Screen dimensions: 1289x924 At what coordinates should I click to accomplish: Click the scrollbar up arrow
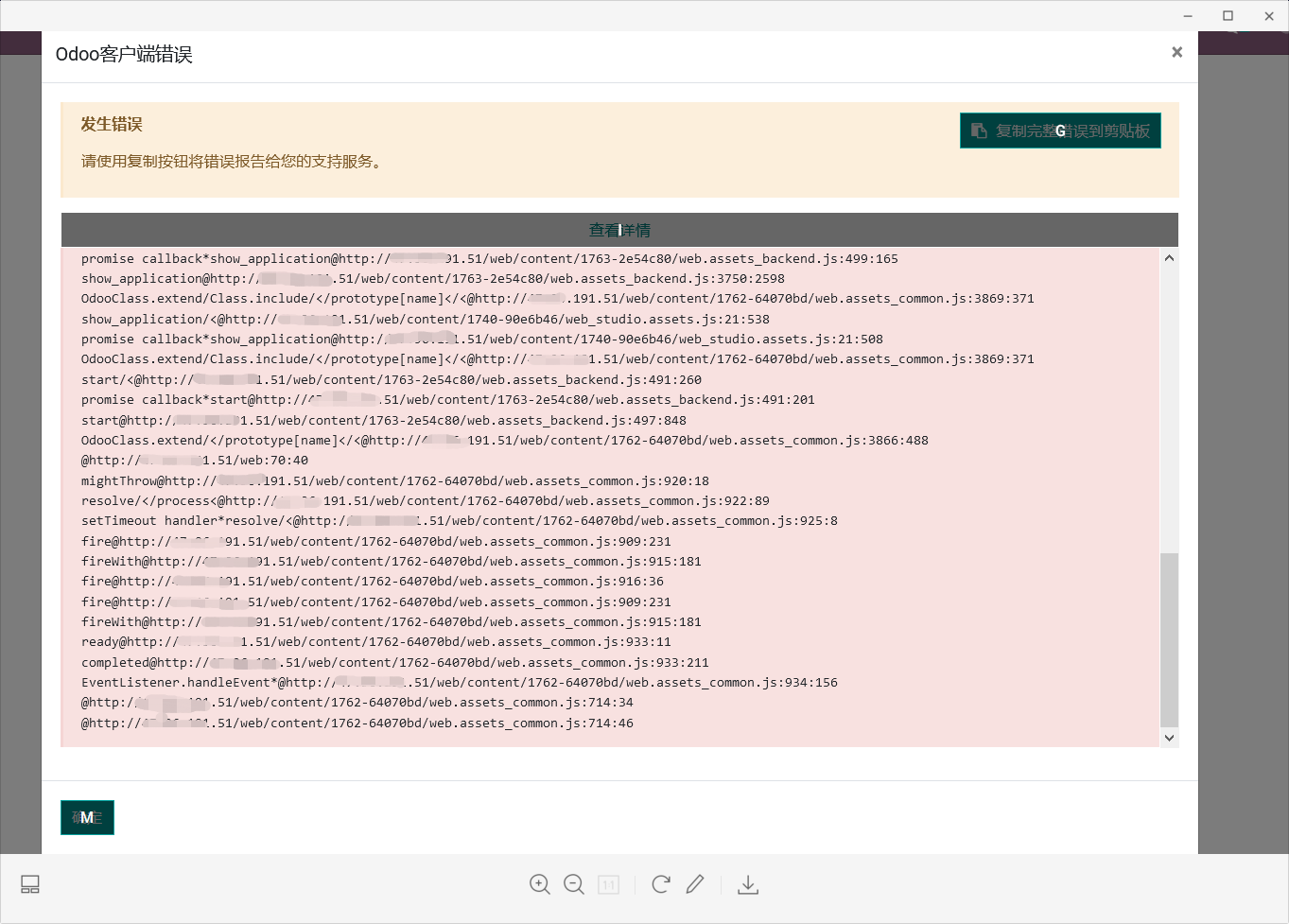[x=1169, y=256]
